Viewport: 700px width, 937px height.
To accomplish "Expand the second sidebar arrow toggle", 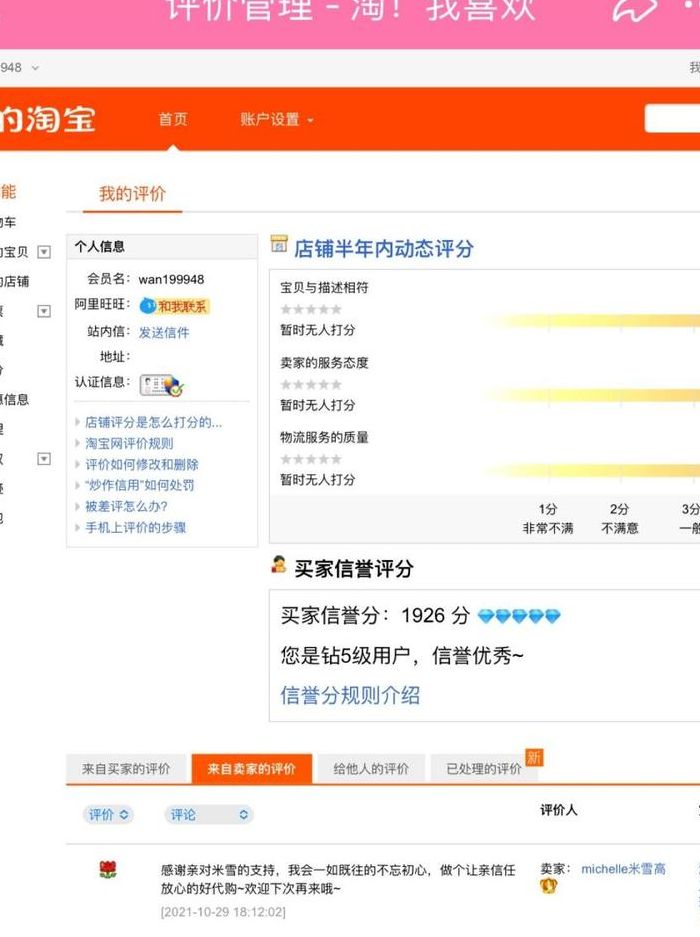I will tap(44, 311).
